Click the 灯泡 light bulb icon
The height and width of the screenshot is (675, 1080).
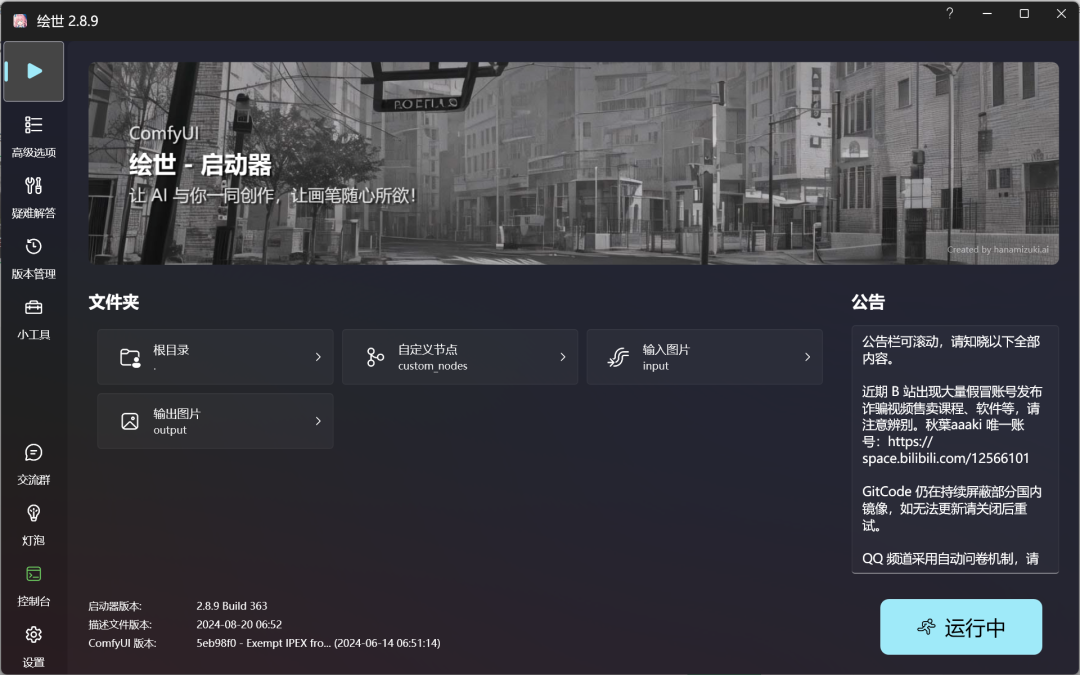33,524
